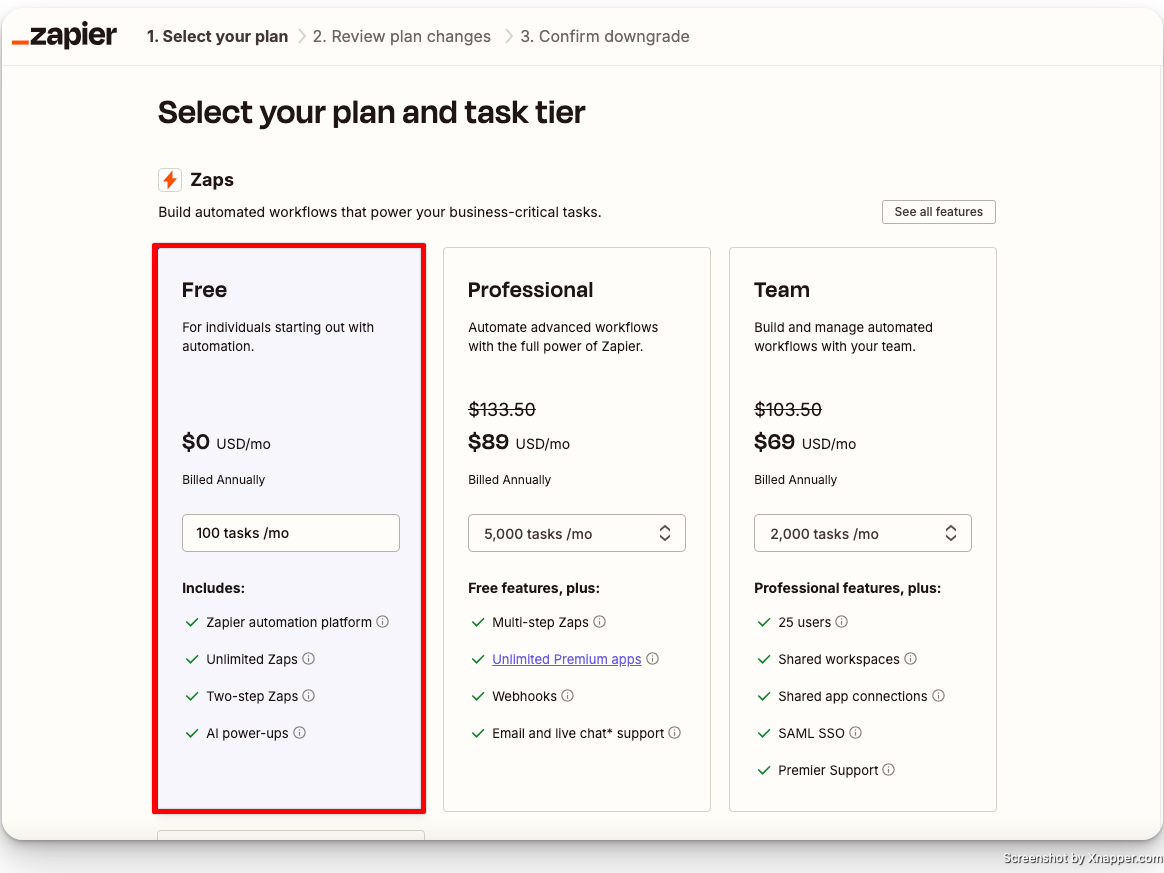
Task: Open info icon beside Multi-step Zaps
Action: pos(600,621)
